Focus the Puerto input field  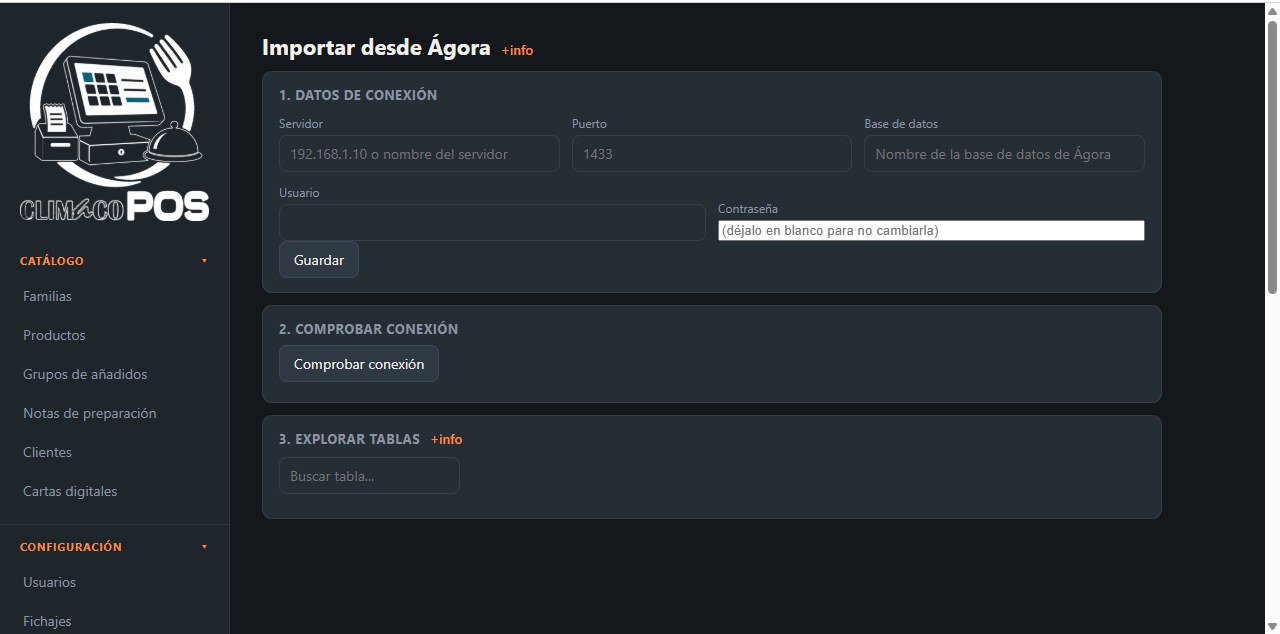pos(712,154)
